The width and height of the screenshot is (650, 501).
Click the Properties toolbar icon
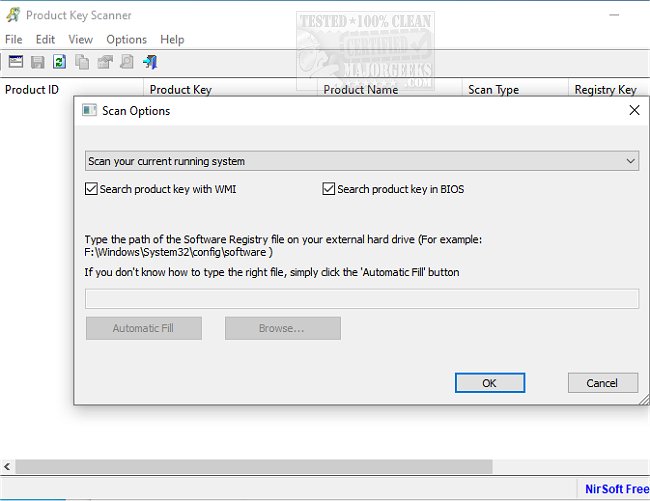pyautogui.click(x=104, y=62)
